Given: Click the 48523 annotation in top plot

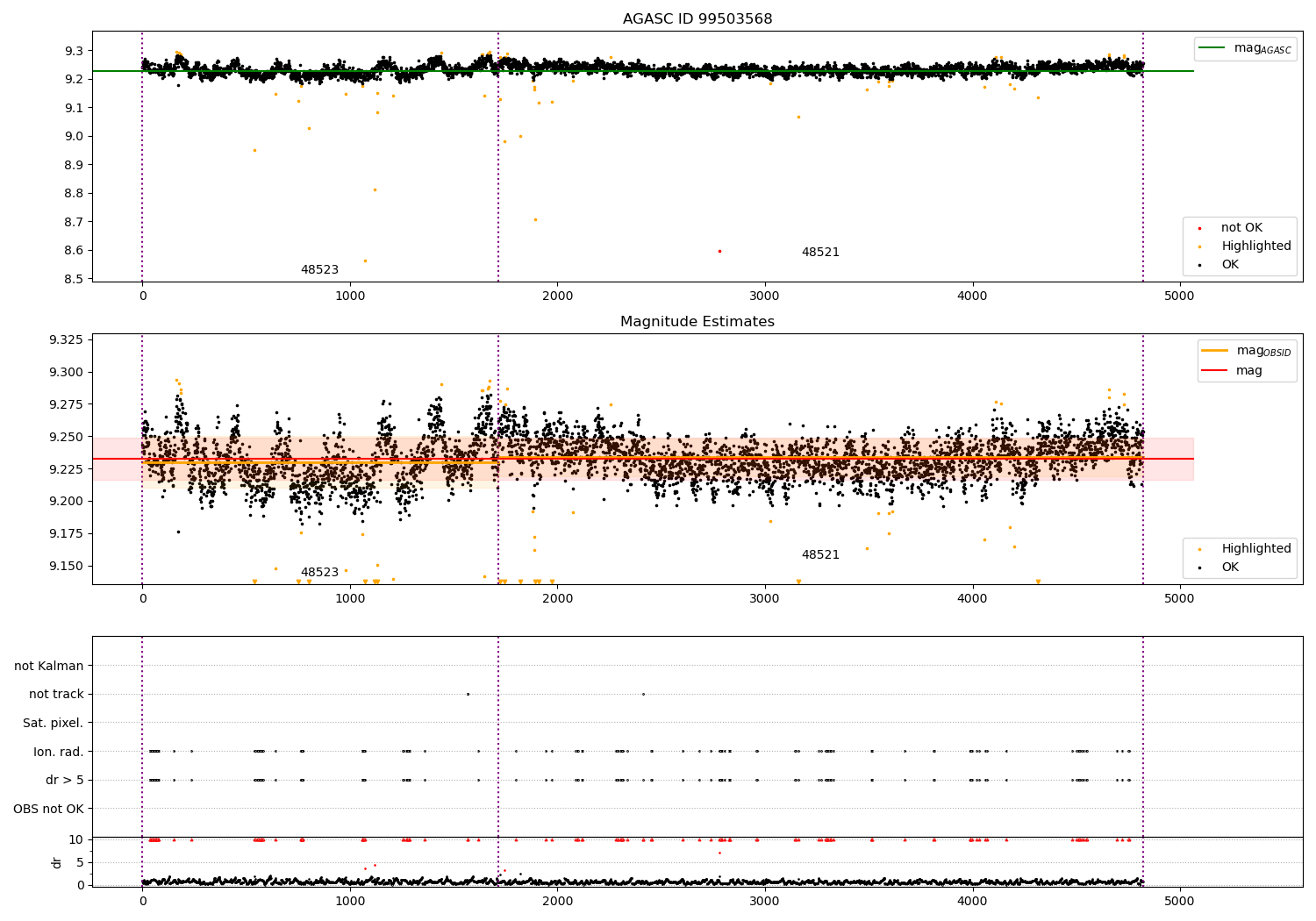Looking at the screenshot, I should 319,270.
